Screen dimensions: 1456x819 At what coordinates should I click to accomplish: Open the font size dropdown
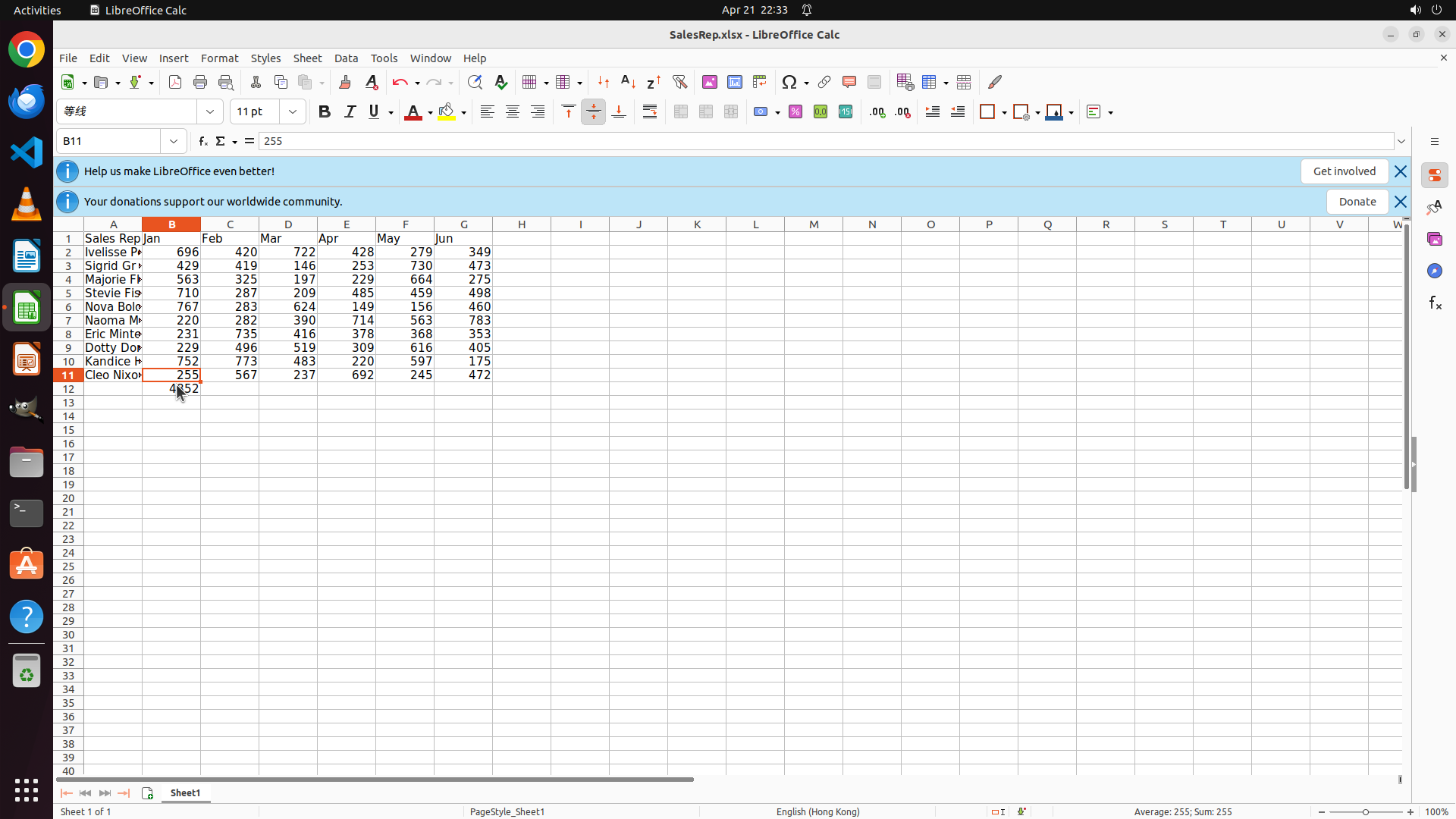point(293,112)
